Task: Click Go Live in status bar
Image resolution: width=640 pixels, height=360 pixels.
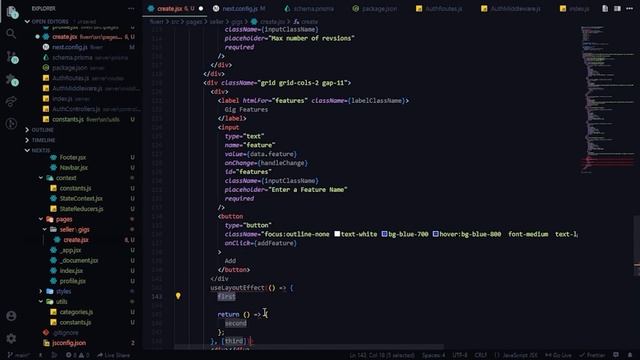Action: pyautogui.click(x=558, y=355)
